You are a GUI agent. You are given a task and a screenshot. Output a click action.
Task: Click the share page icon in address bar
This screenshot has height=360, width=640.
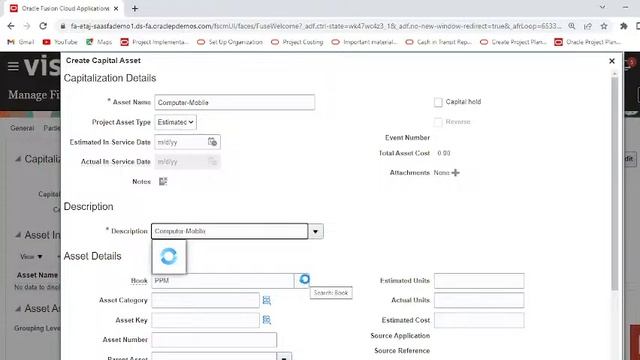tap(588, 26)
